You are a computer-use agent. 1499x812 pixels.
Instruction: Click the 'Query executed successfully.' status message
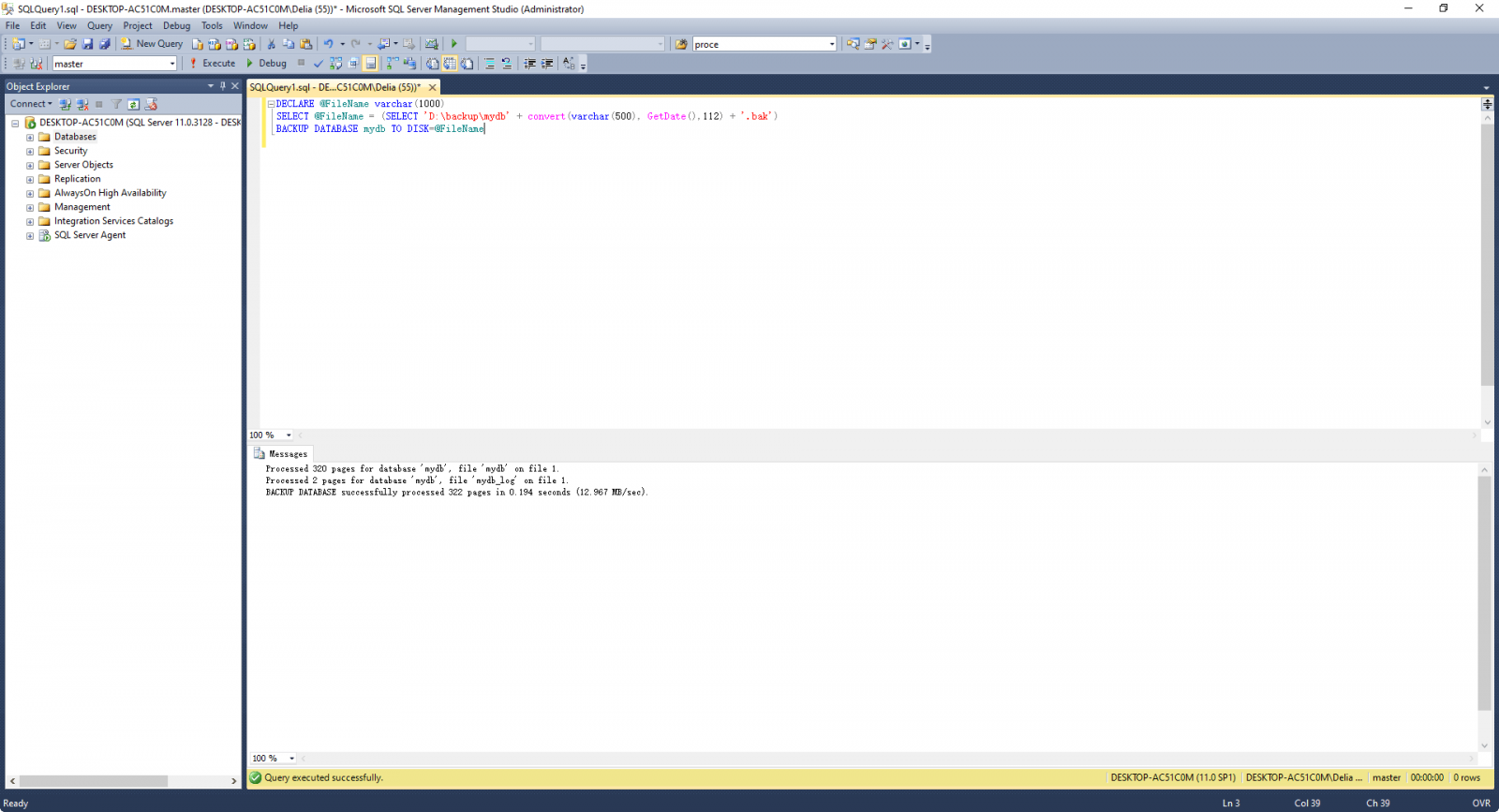pos(324,777)
